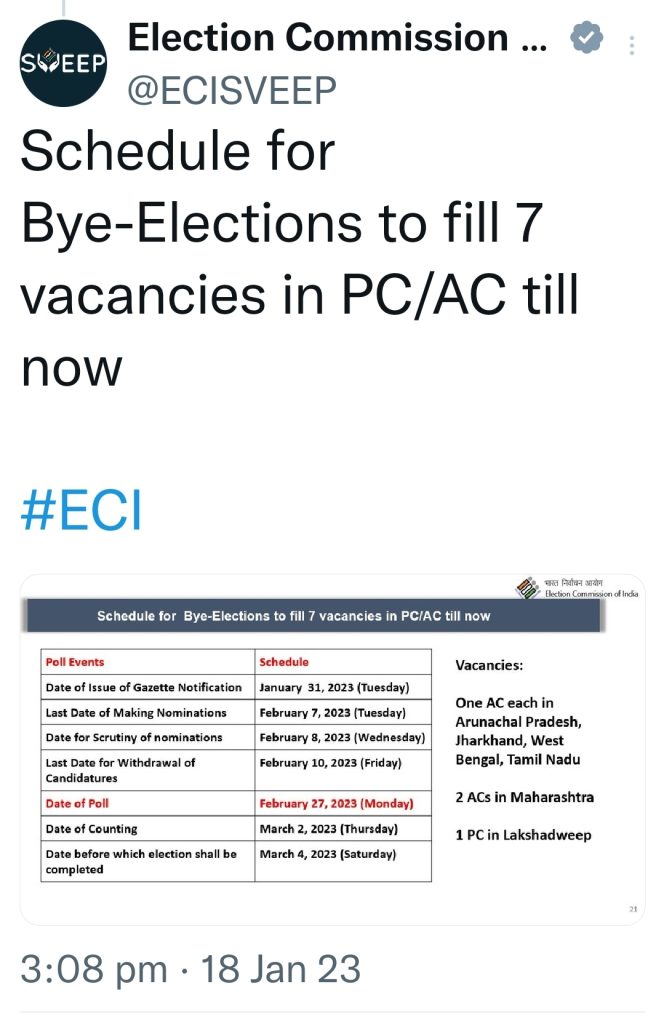Click the blue verified badge

(586, 38)
